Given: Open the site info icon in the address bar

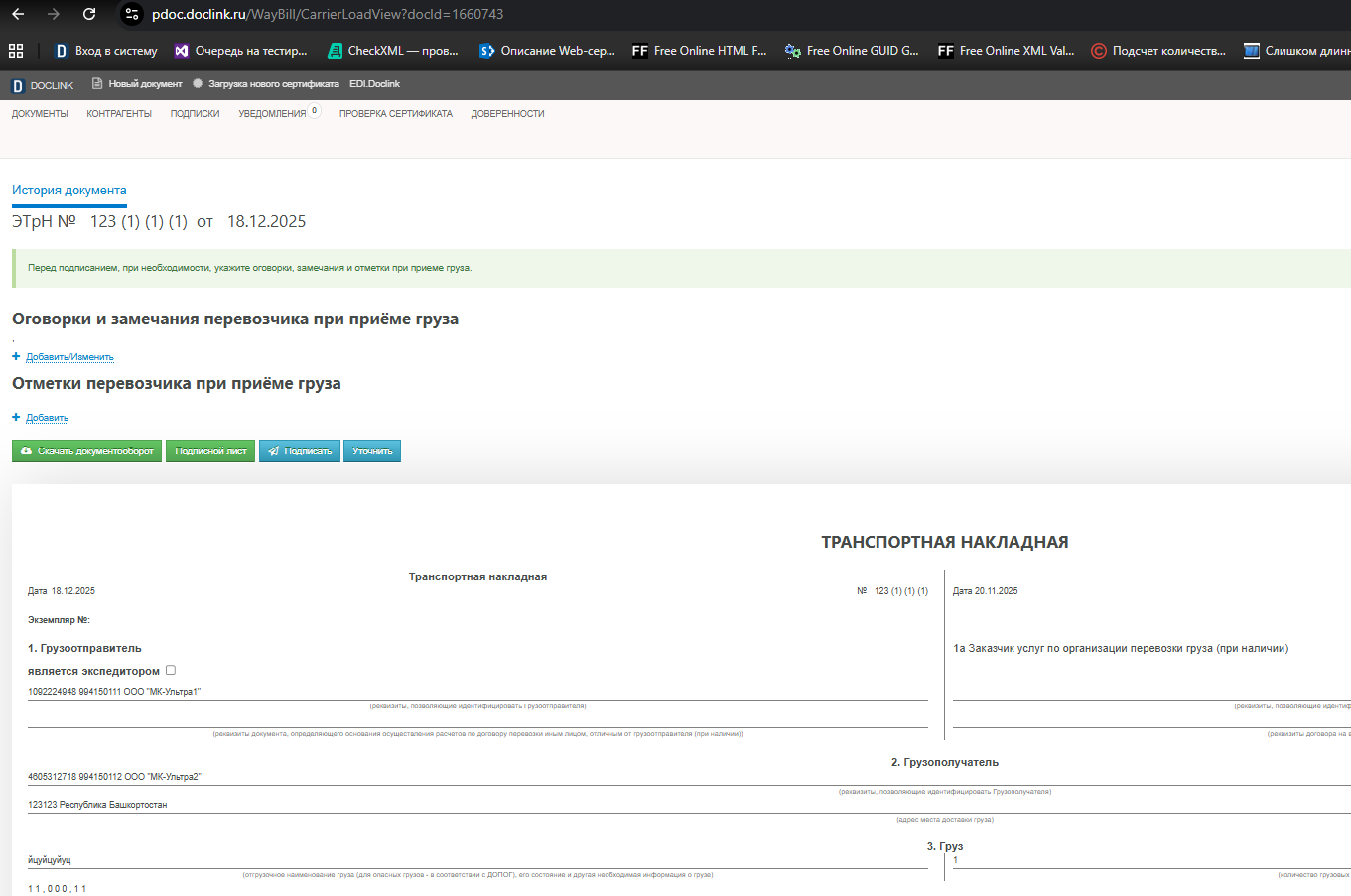Looking at the screenshot, I should point(132,14).
